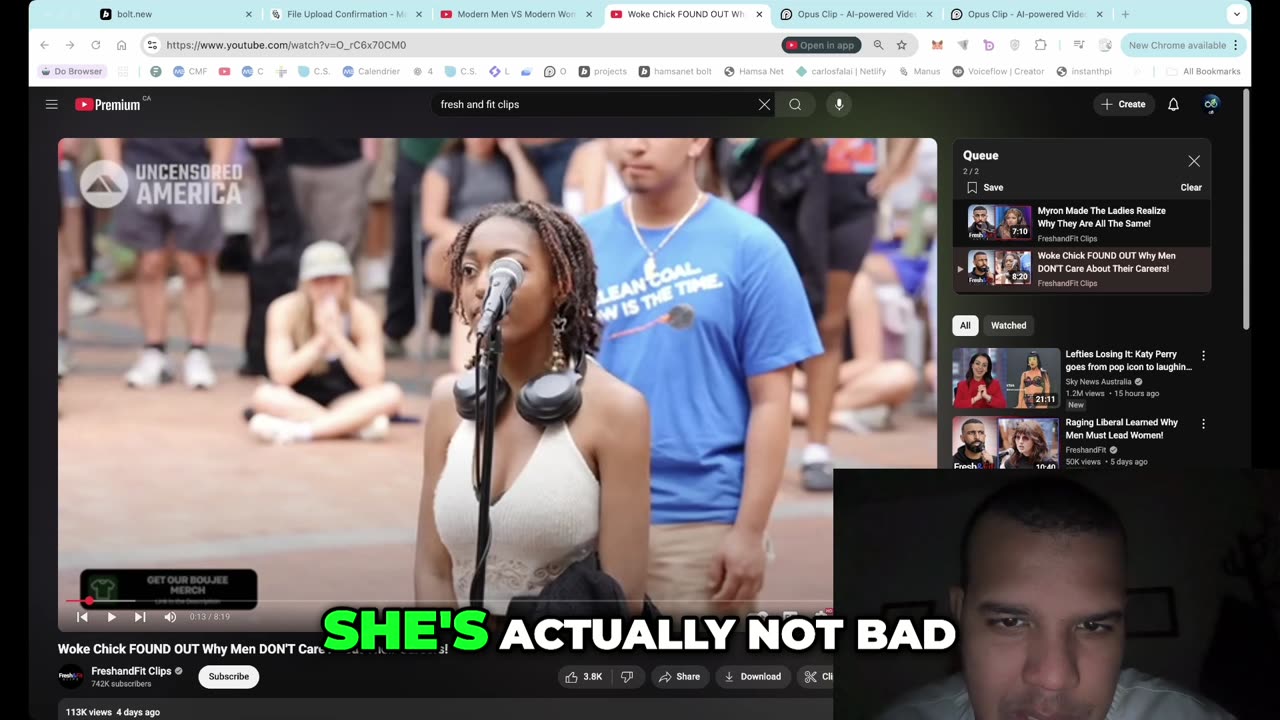Open the Chrome three-dot menu

[1236, 45]
